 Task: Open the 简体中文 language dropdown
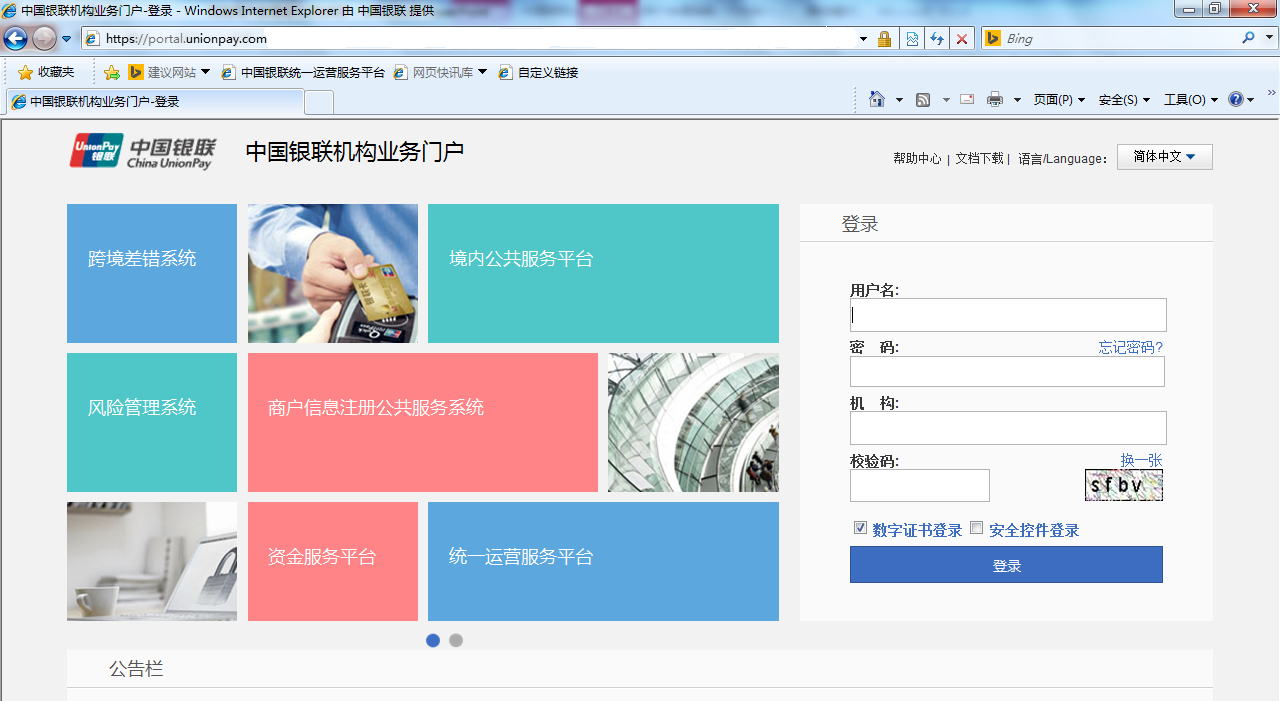[x=1164, y=156]
